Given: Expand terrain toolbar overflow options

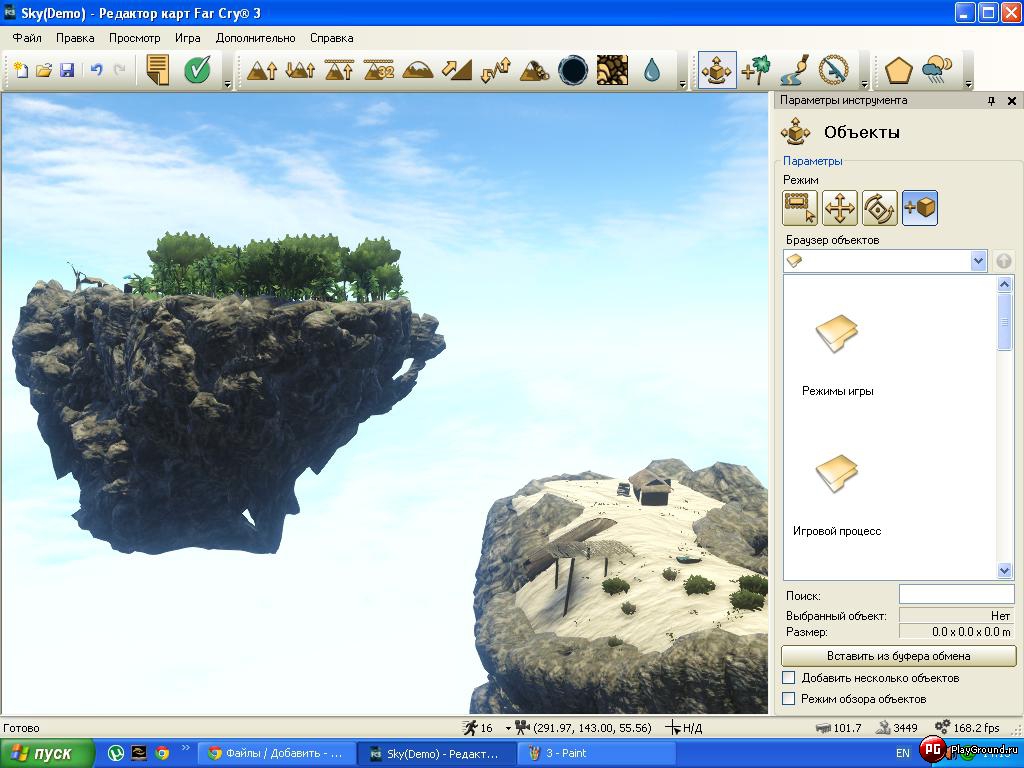Looking at the screenshot, I should pyautogui.click(x=682, y=84).
